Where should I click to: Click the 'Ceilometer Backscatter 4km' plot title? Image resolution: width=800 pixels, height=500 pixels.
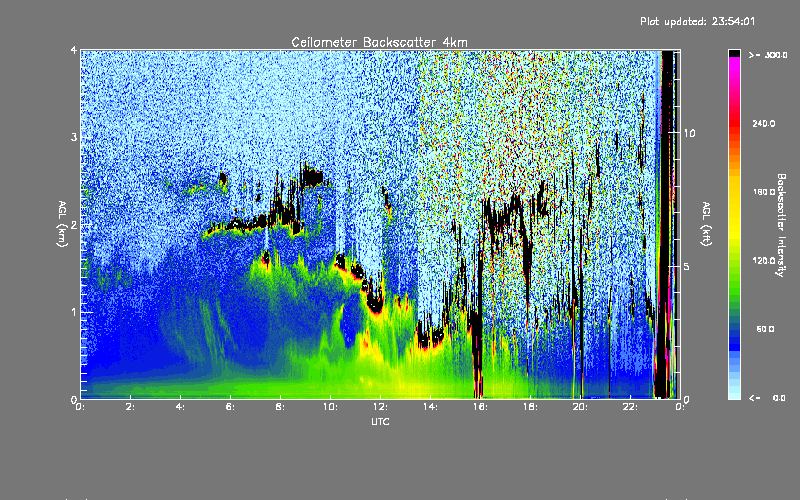tap(379, 42)
